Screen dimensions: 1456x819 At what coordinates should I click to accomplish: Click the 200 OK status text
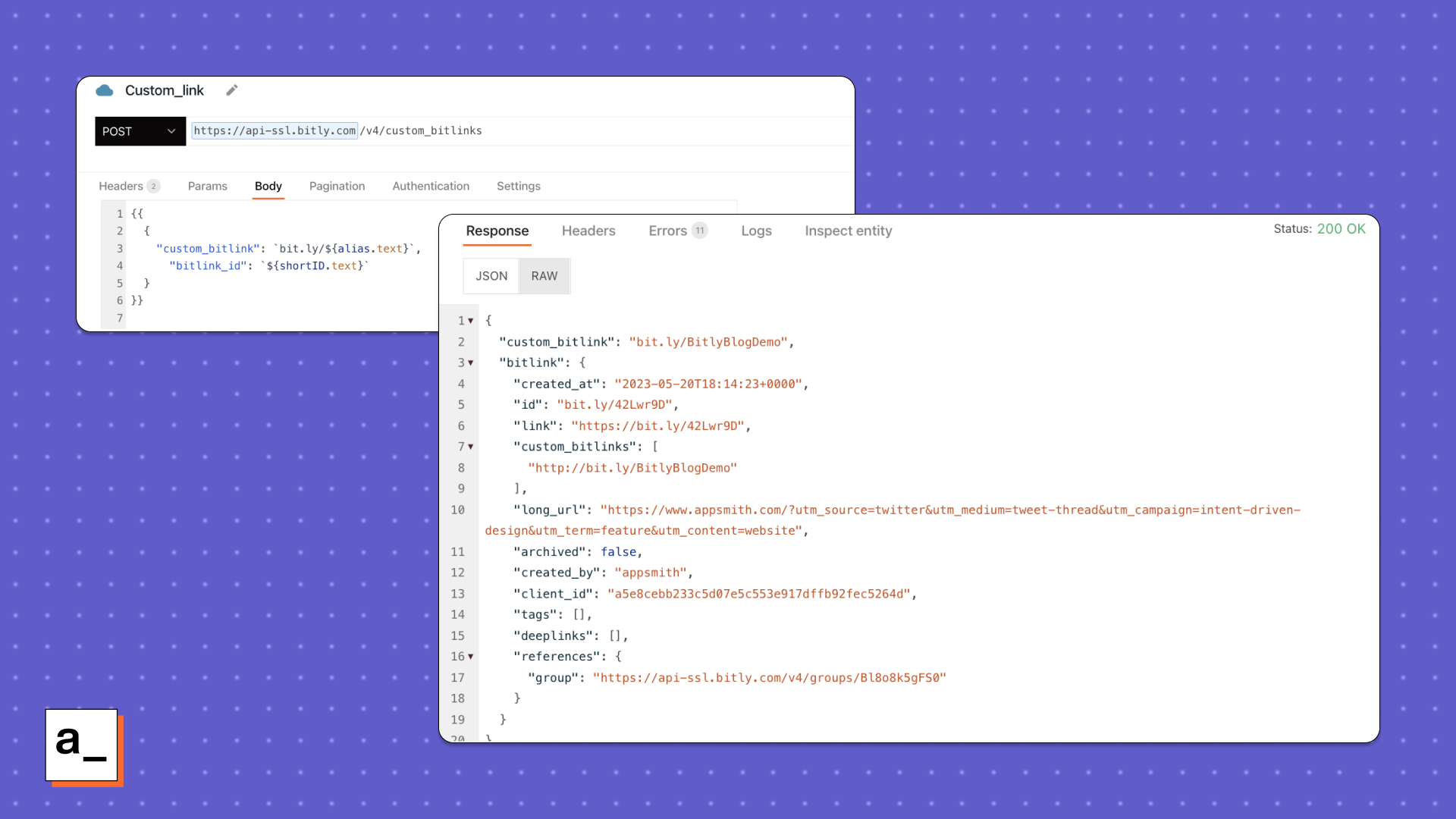click(1341, 229)
